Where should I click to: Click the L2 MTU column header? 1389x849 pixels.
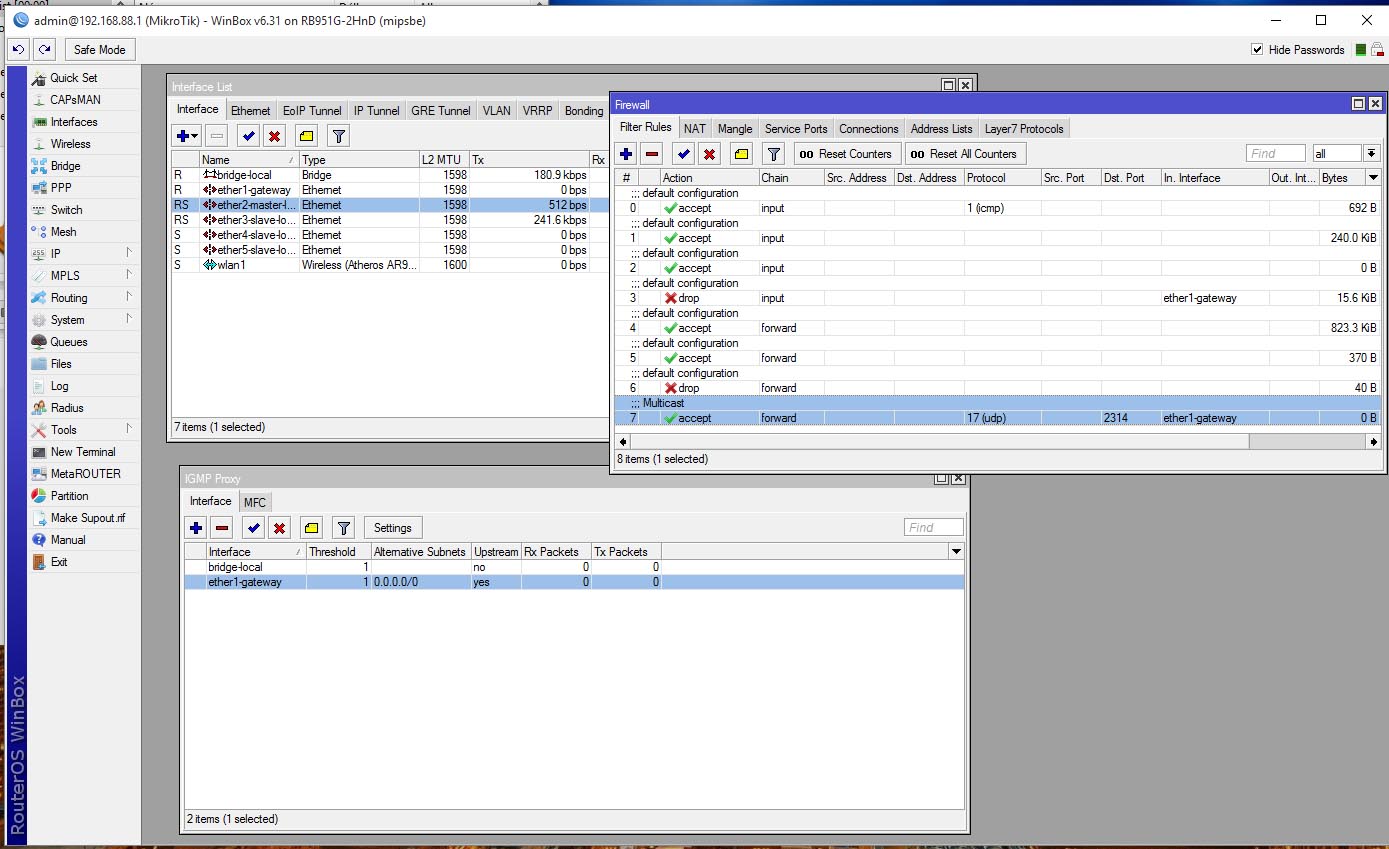point(444,160)
